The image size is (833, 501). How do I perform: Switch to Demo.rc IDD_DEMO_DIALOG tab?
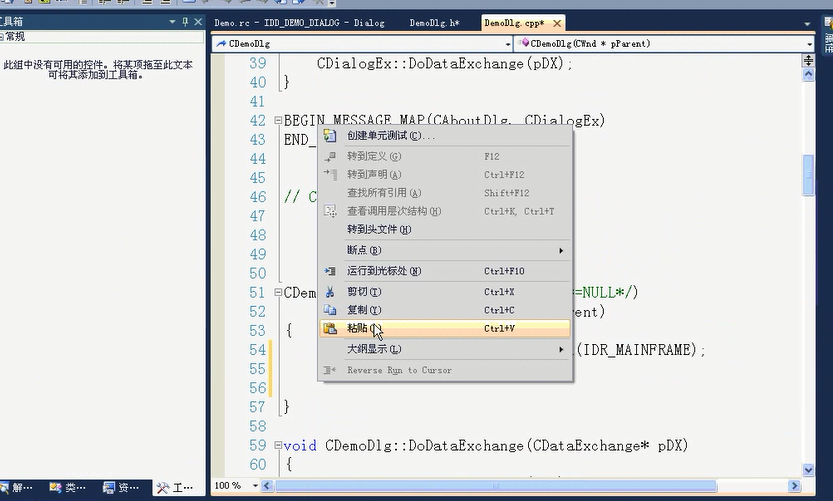pos(299,23)
